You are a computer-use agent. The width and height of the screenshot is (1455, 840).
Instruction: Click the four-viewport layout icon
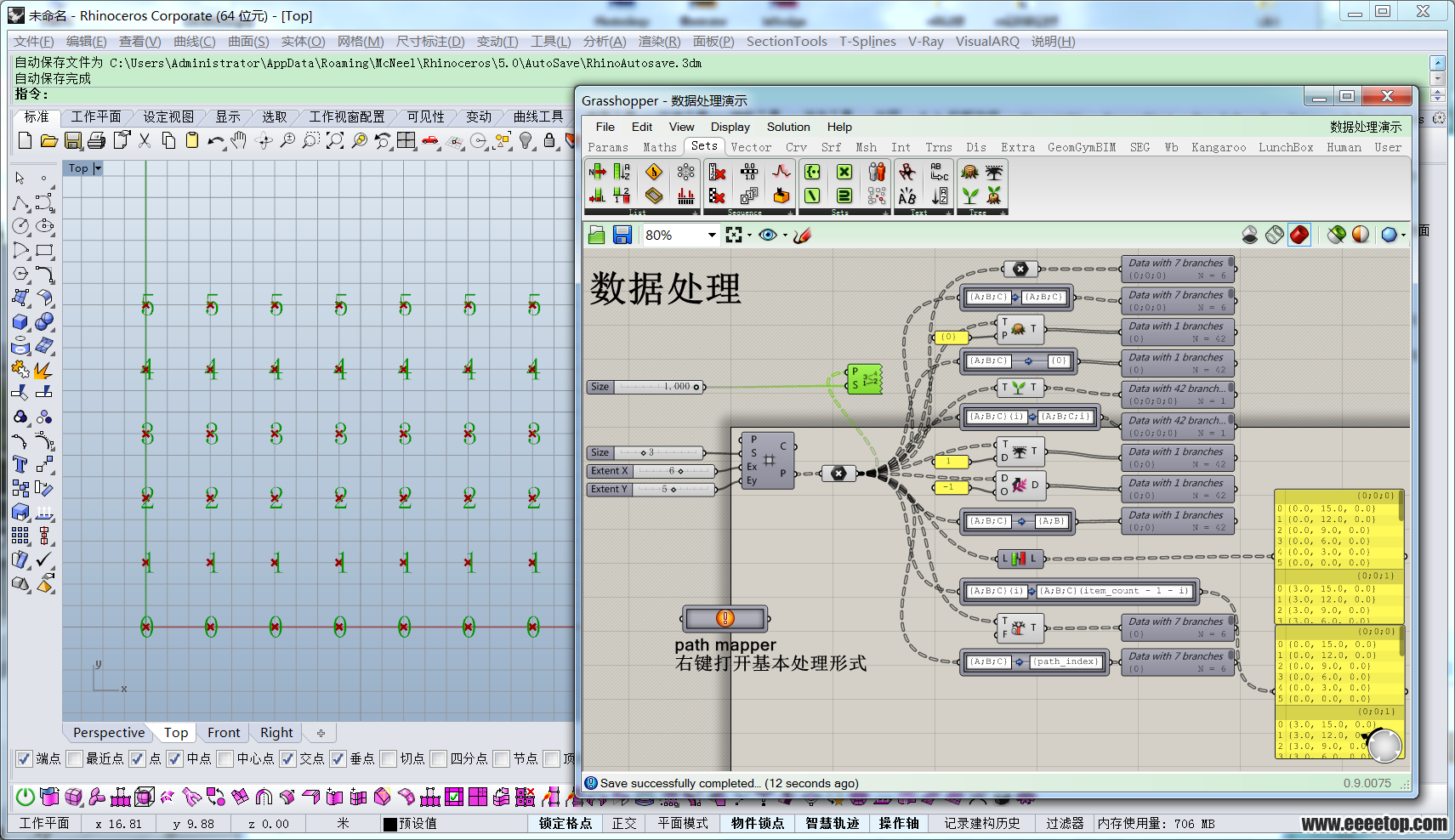pos(406,140)
